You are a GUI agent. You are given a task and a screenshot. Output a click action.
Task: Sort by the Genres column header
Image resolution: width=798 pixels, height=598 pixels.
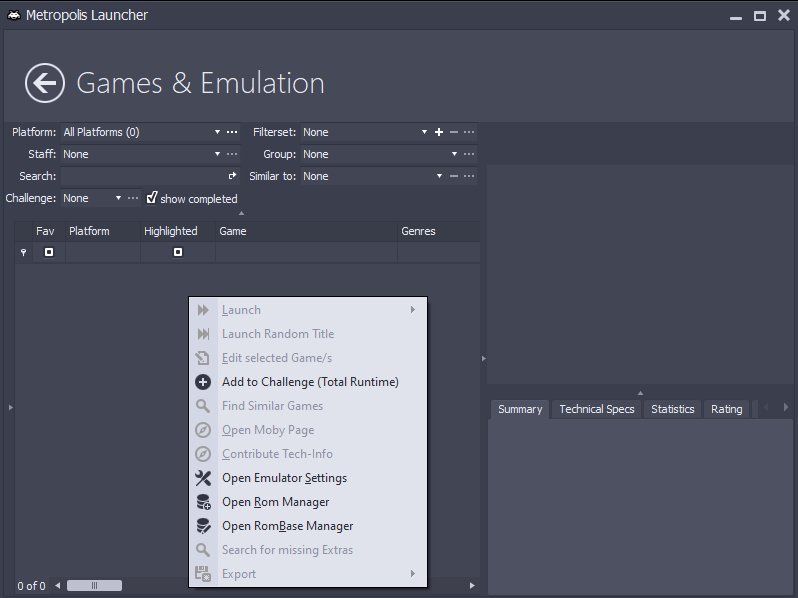tap(439, 231)
